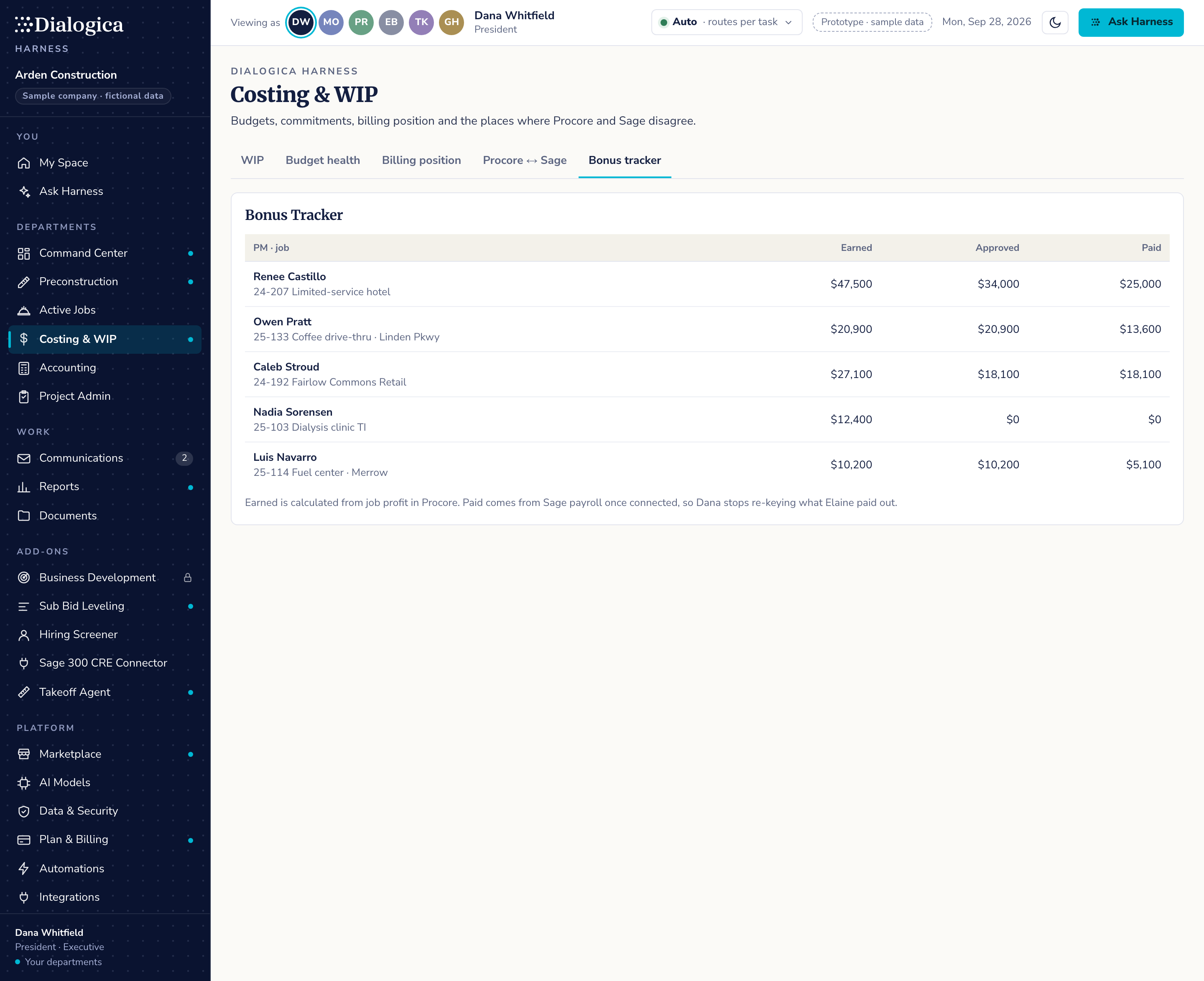This screenshot has height=981, width=1204.
Task: Open Automations lightning bolt icon
Action: pyautogui.click(x=24, y=869)
